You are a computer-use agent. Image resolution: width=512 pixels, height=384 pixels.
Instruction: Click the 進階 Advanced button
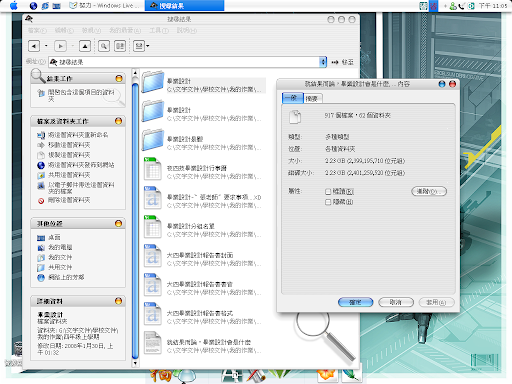429,191
